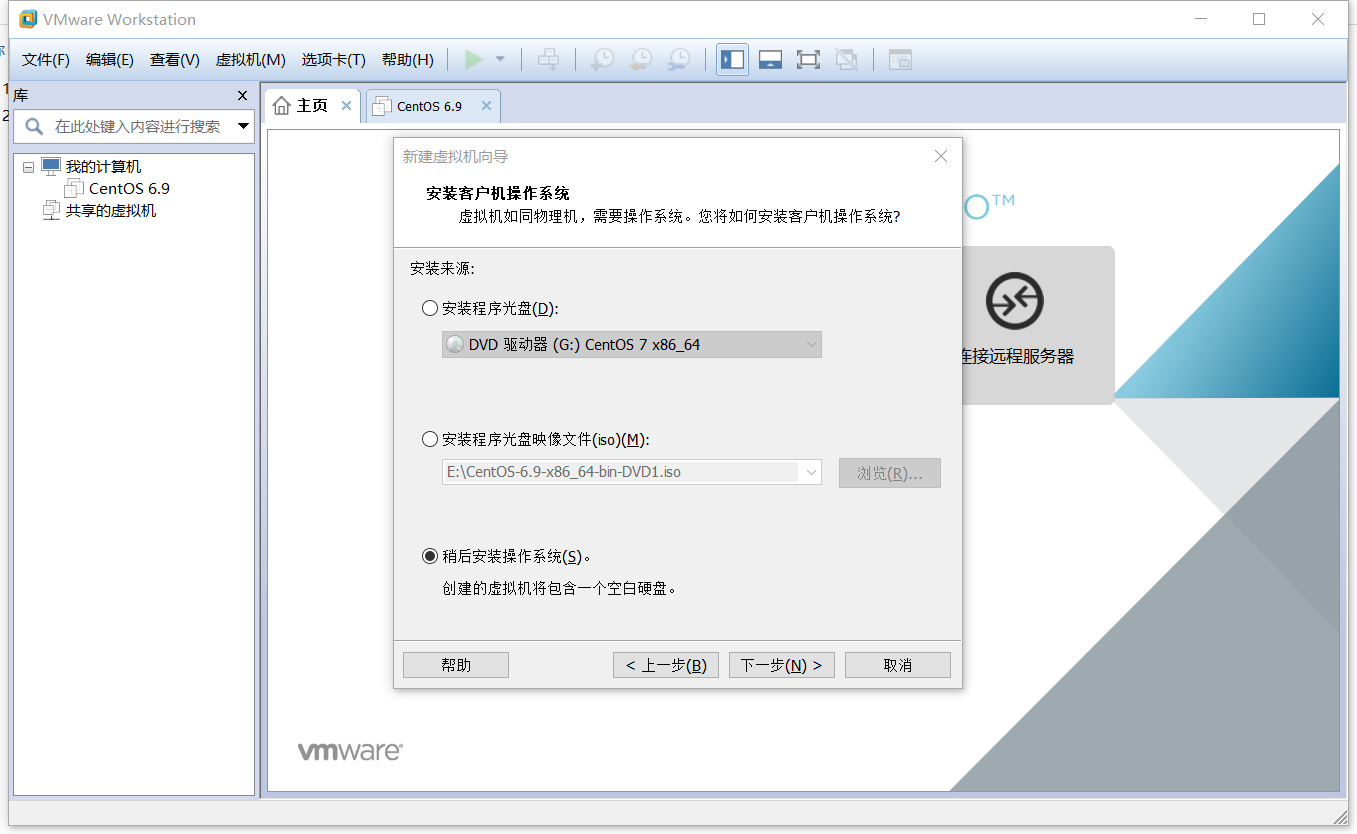Click the send Ctrl+Alt+Del toolbar icon

pos(548,60)
